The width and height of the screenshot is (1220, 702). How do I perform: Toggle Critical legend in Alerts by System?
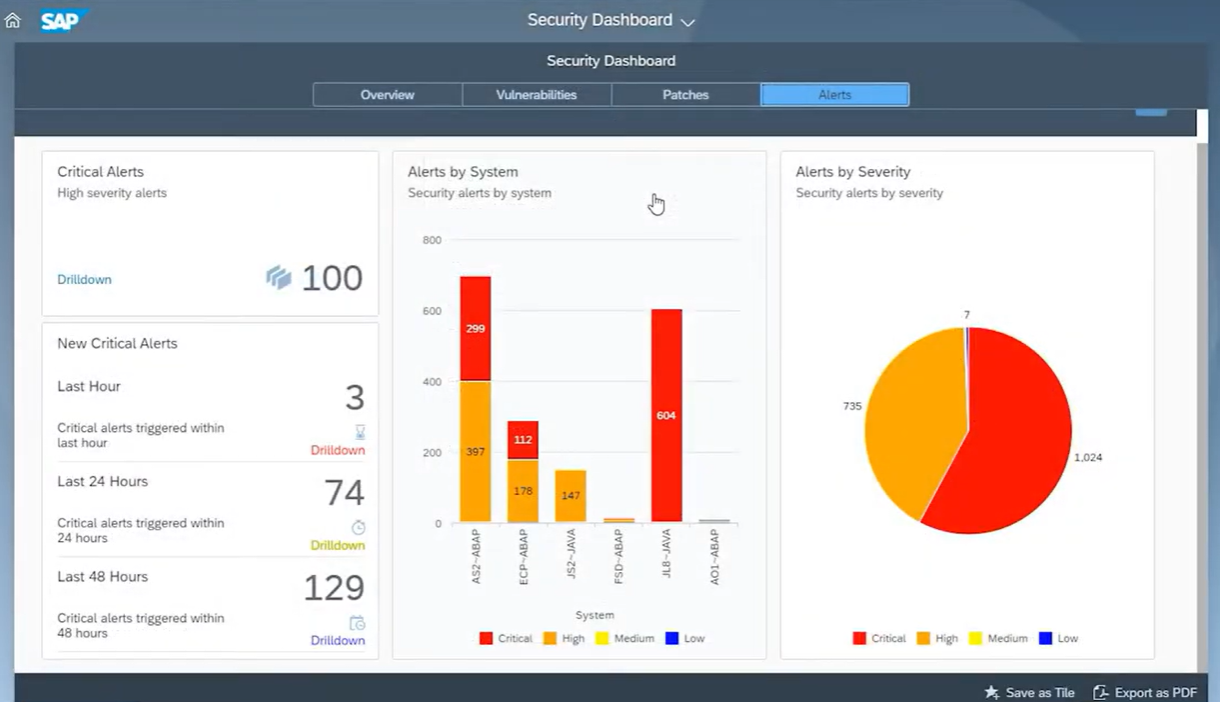point(506,638)
